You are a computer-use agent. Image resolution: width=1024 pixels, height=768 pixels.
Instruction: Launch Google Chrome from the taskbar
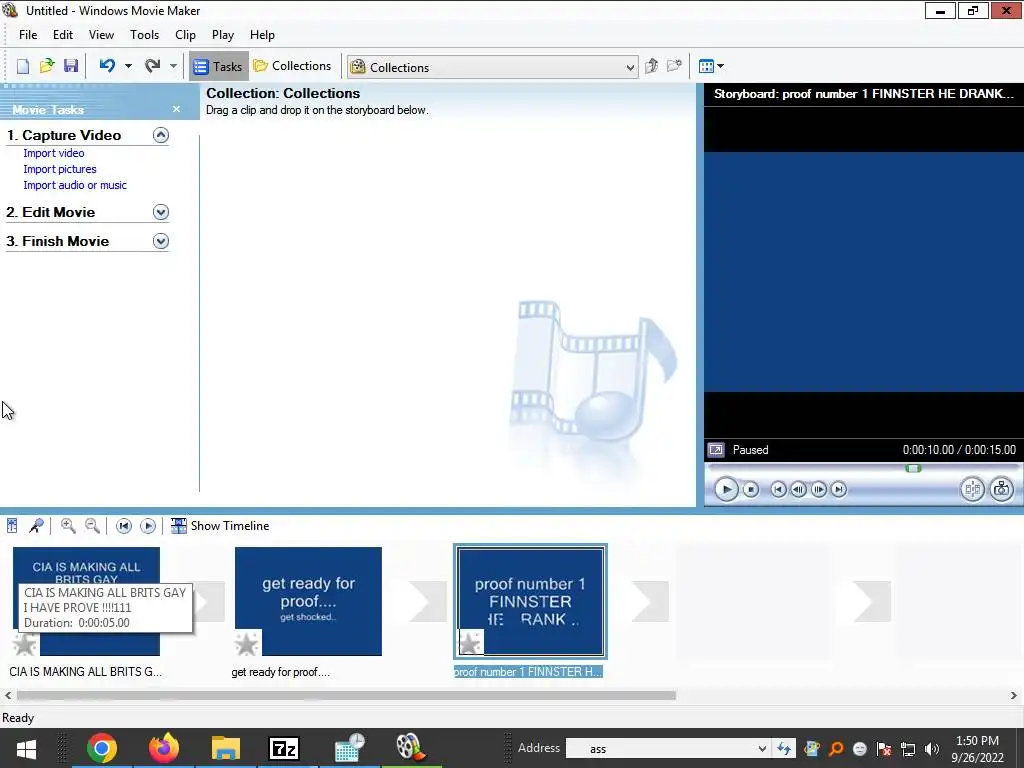tap(102, 748)
